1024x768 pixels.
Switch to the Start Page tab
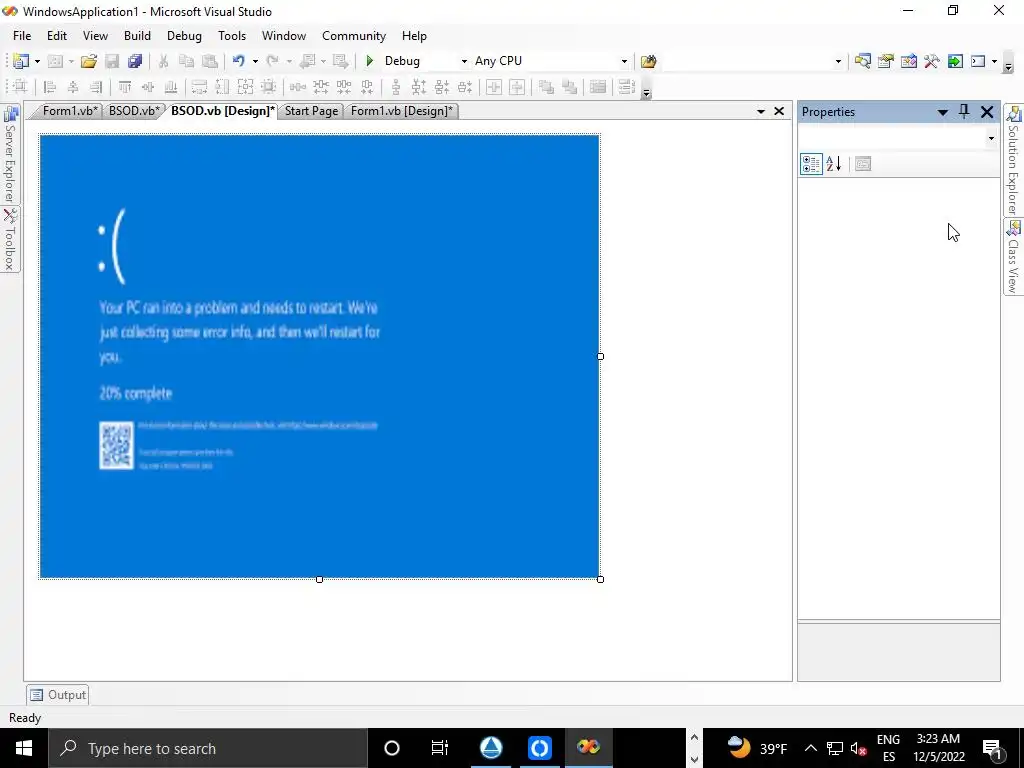point(311,111)
